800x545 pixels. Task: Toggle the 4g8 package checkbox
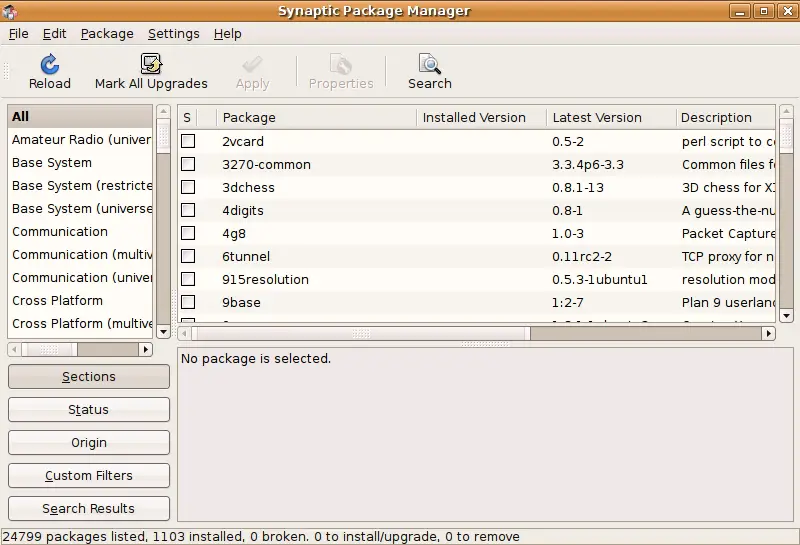[x=188, y=233]
